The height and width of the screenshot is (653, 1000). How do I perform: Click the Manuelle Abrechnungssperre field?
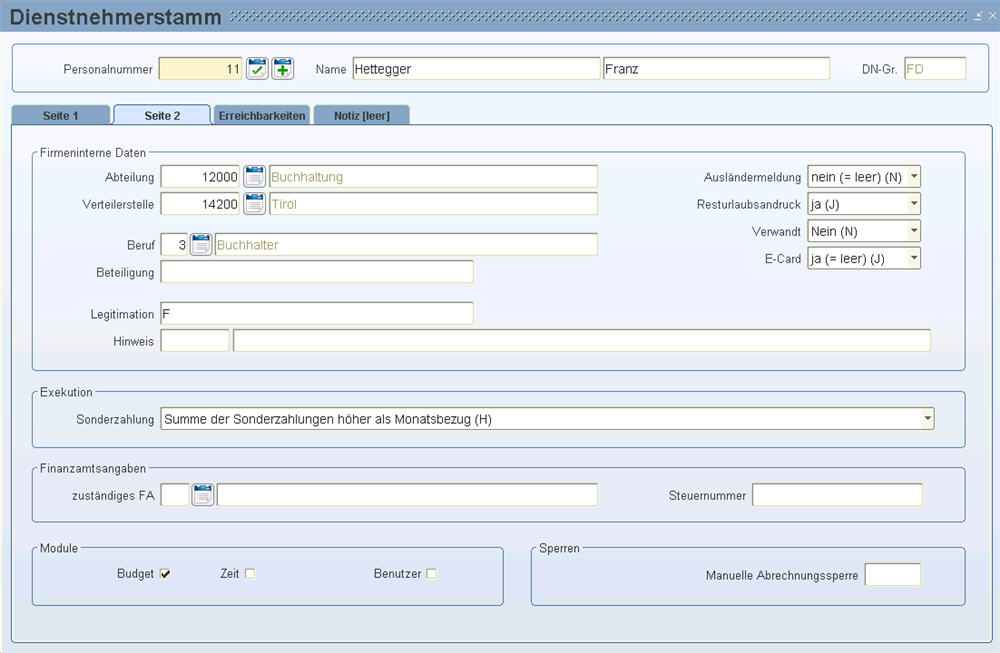click(x=893, y=575)
